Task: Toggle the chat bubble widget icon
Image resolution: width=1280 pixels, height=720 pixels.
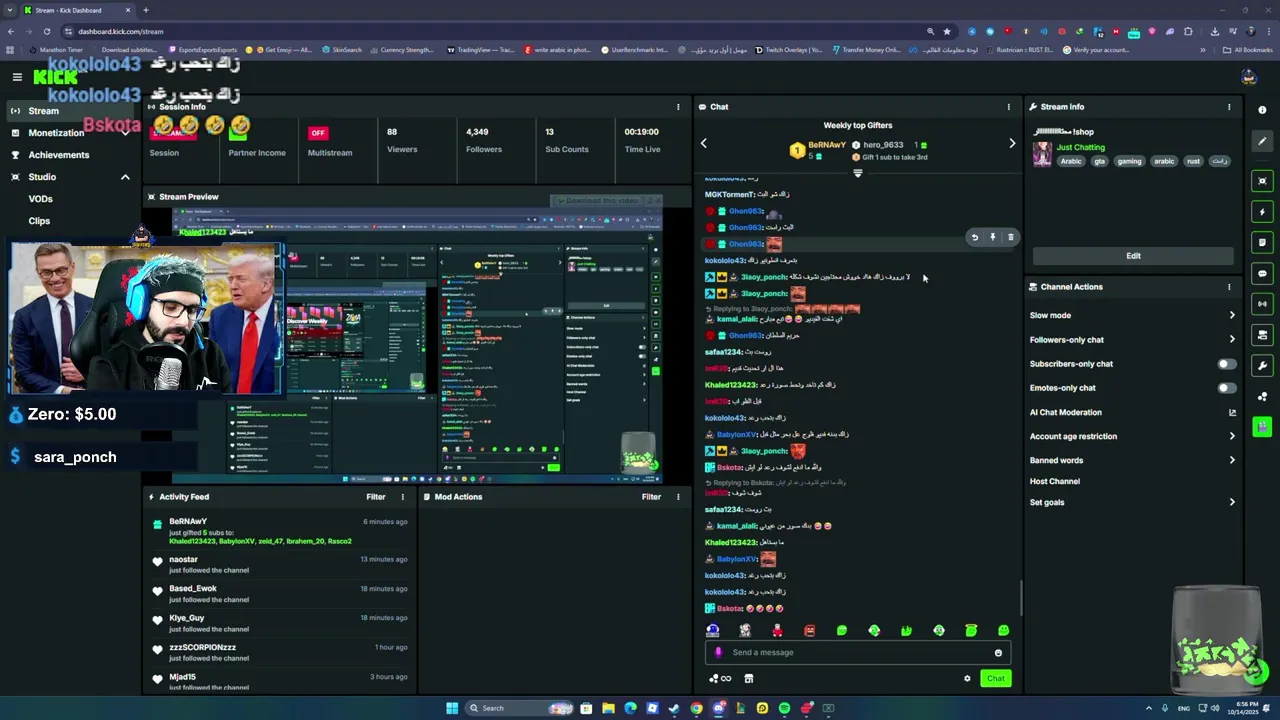Action: click(x=1262, y=274)
